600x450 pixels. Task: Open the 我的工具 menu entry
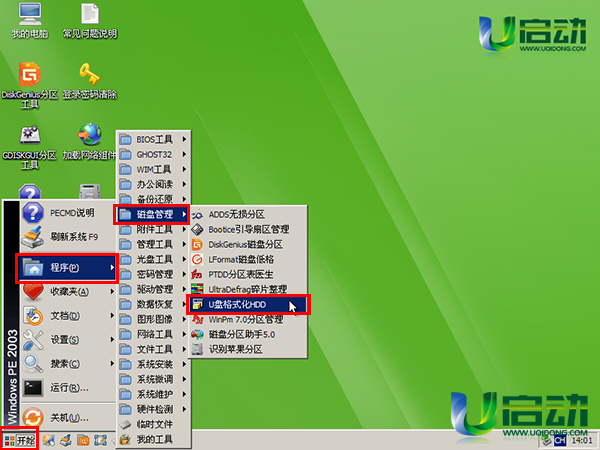[153, 439]
